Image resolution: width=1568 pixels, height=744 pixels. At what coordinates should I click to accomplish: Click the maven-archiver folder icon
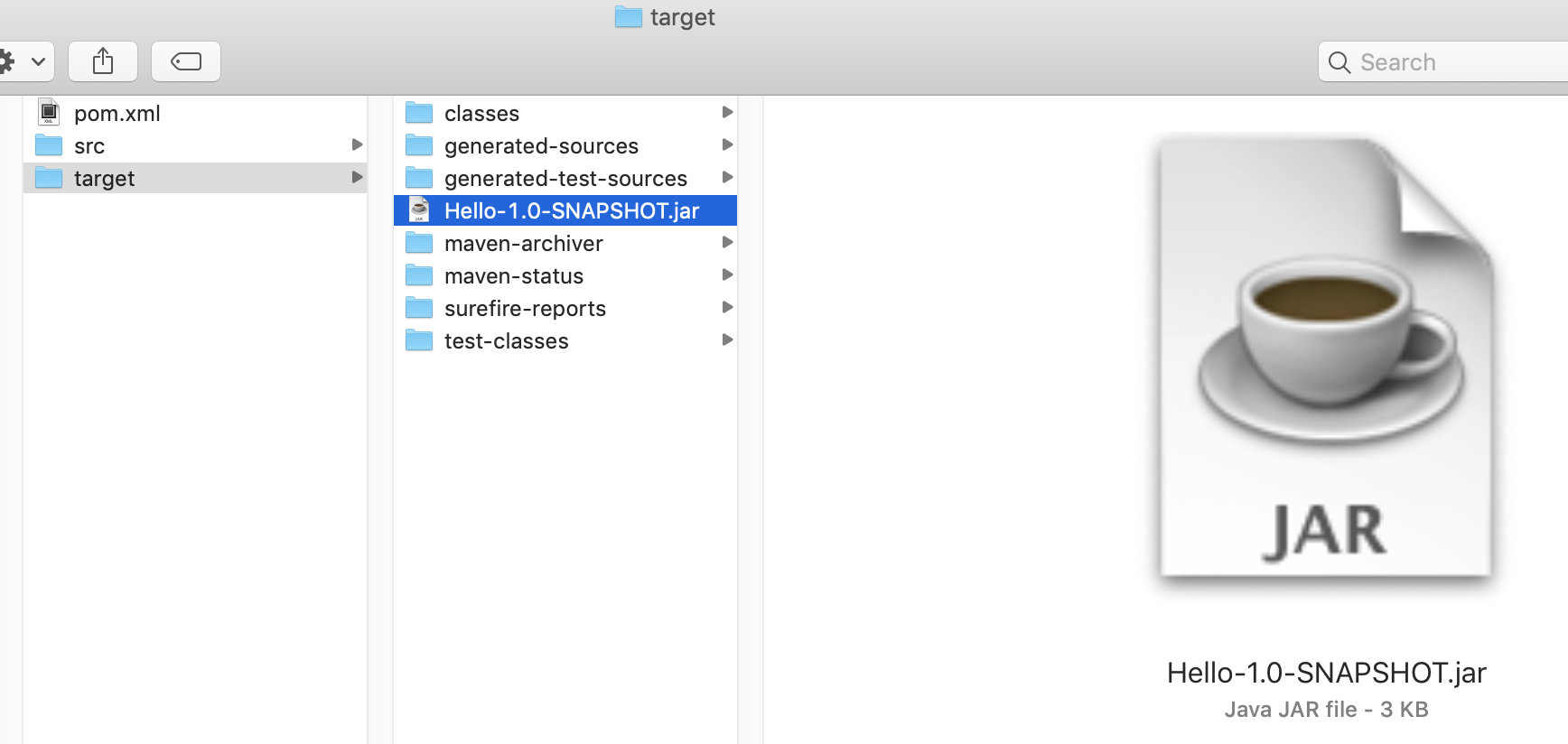[419, 243]
